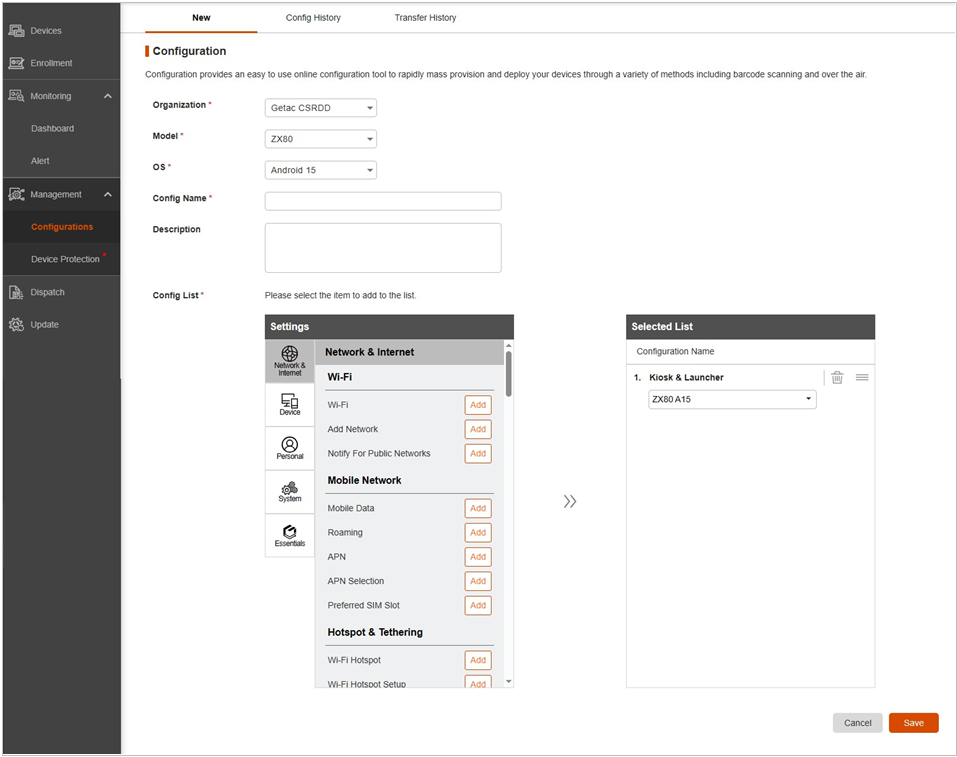Open the Transfer History tab
Viewport: 957px width, 757px height.
point(425,18)
